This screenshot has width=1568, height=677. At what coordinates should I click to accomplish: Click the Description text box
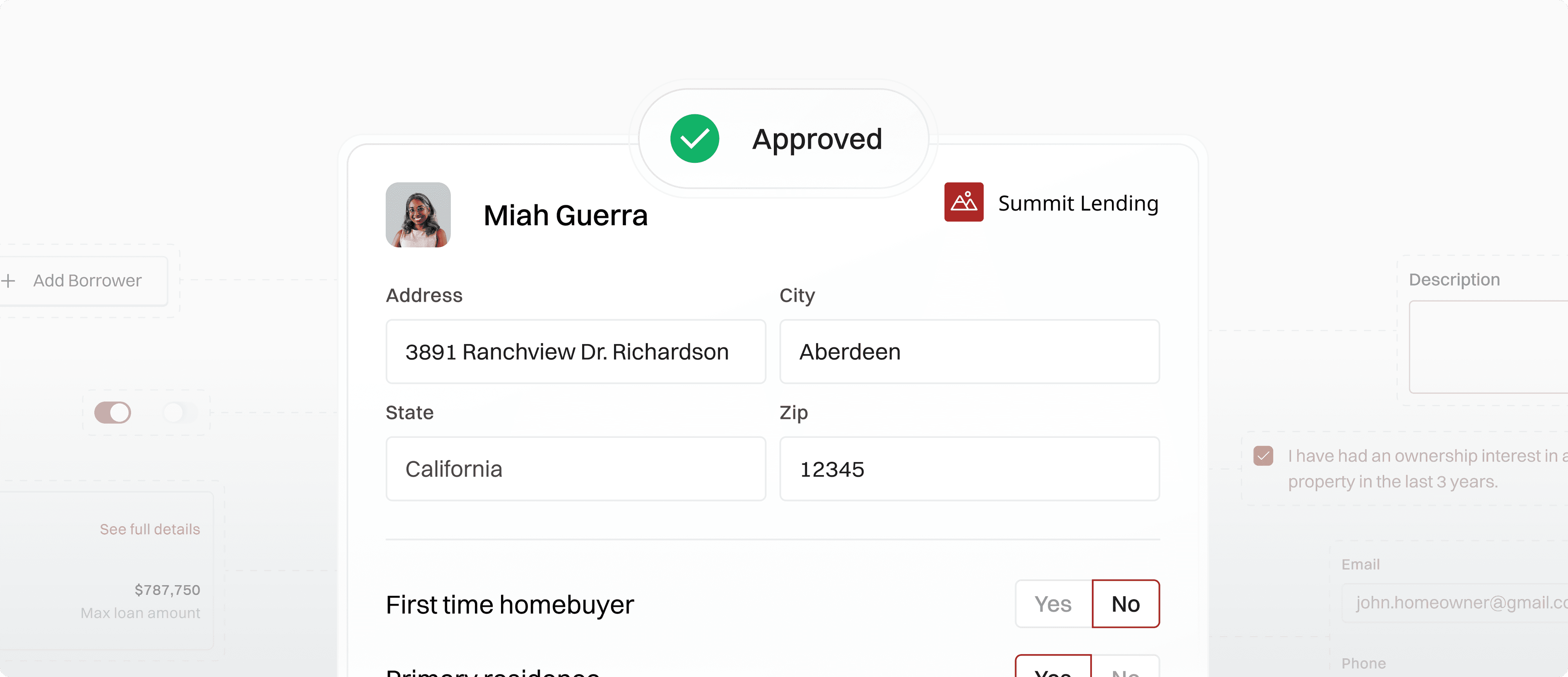pyautogui.click(x=1488, y=347)
